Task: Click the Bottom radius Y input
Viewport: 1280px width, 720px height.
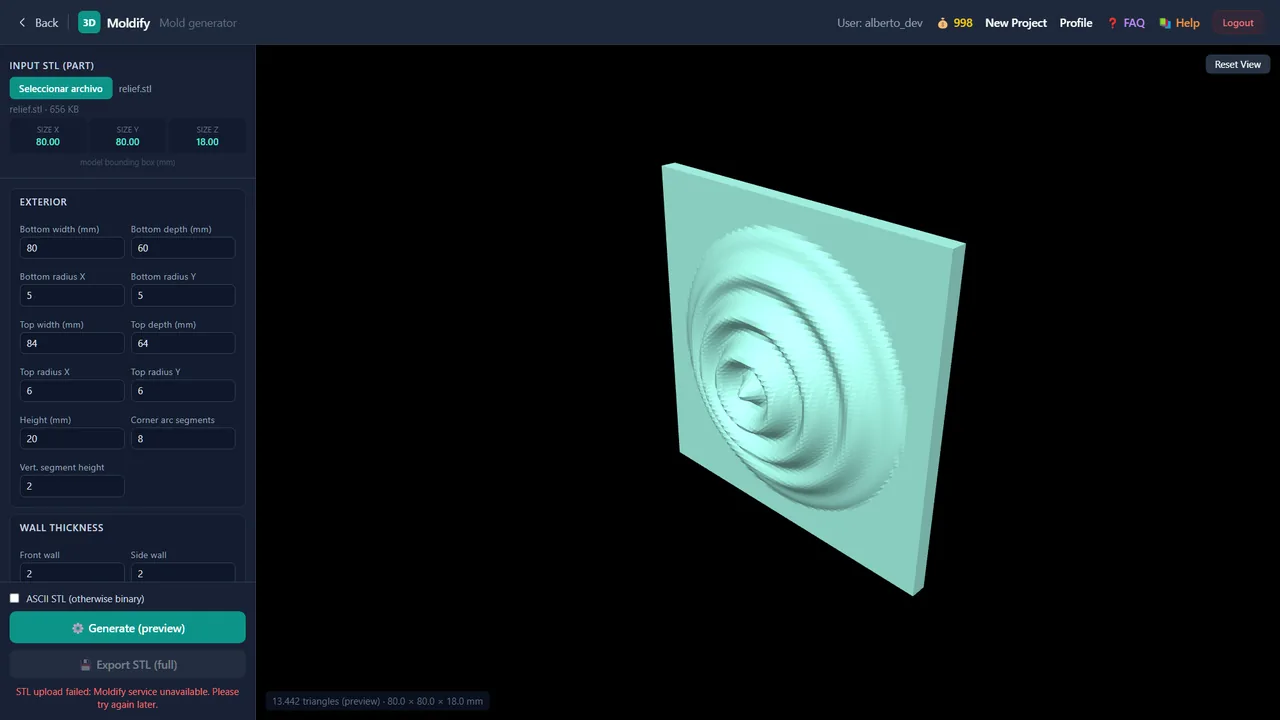Action: click(183, 295)
